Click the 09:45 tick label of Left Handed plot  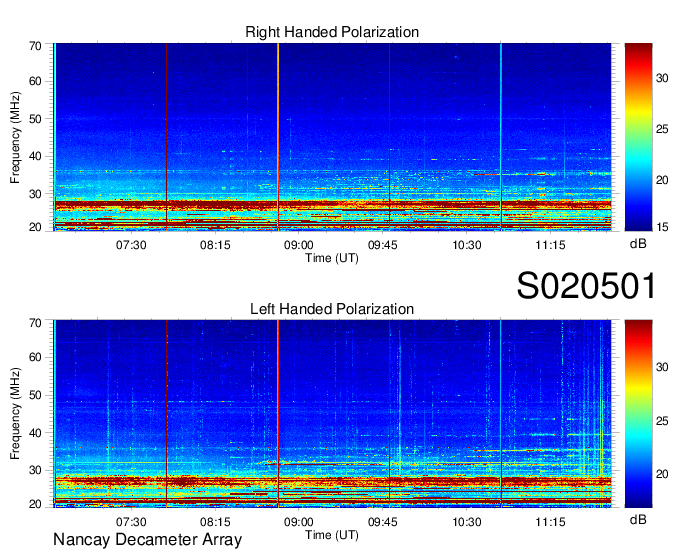[382, 522]
